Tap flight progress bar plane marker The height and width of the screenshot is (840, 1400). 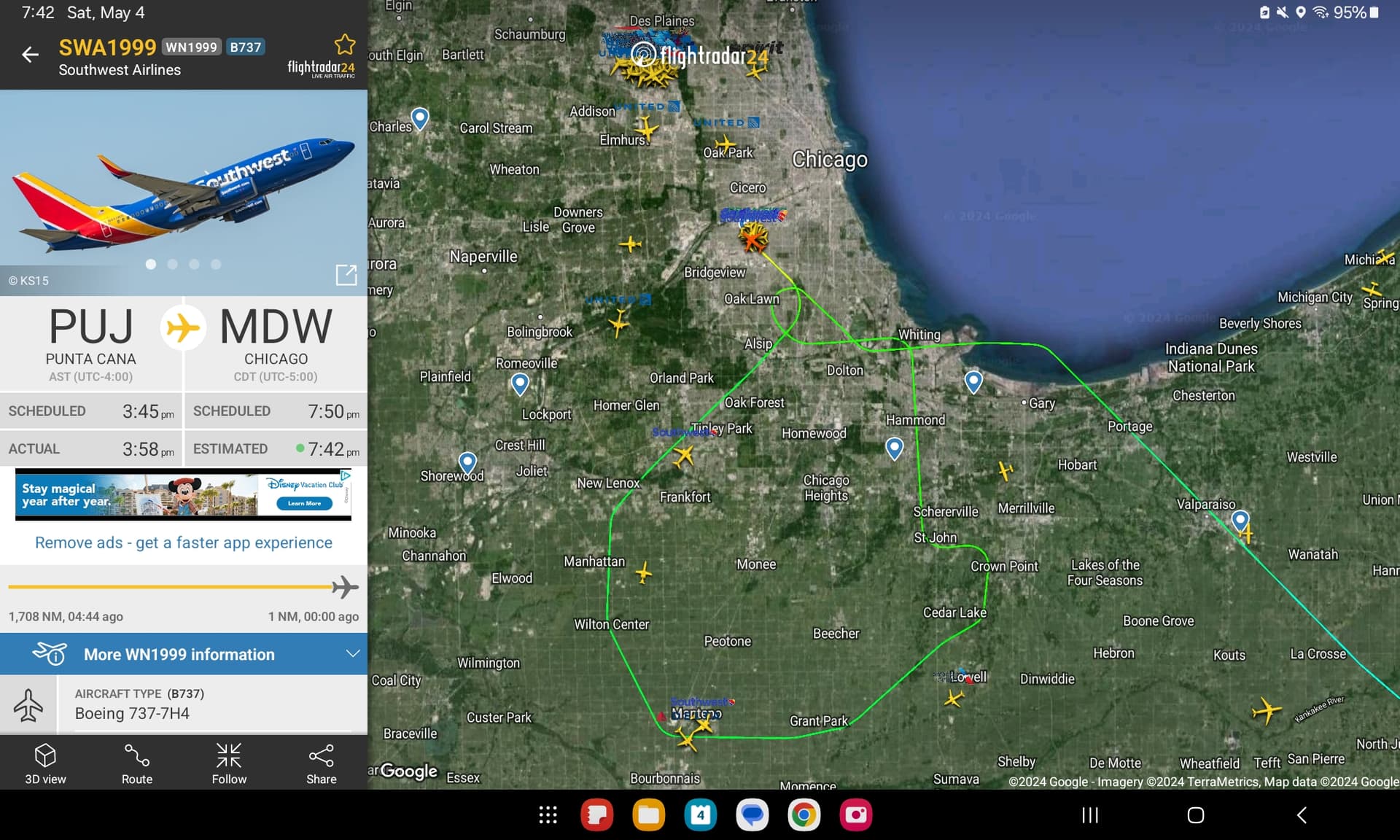pyautogui.click(x=344, y=587)
